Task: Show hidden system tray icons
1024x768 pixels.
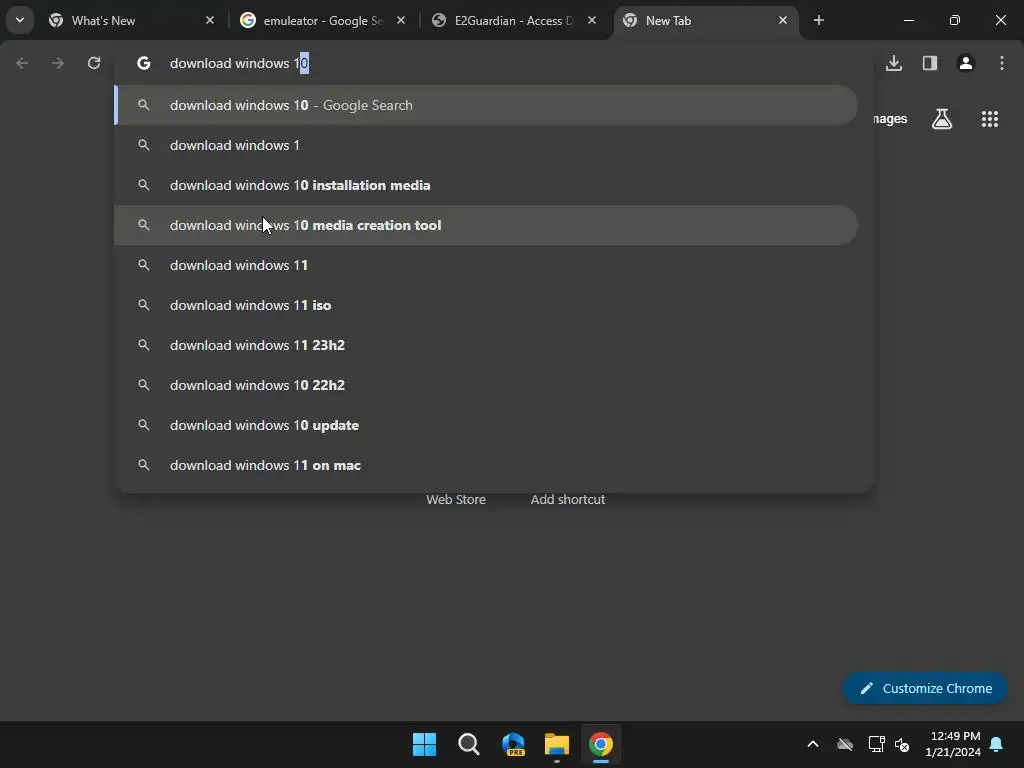Action: click(813, 744)
